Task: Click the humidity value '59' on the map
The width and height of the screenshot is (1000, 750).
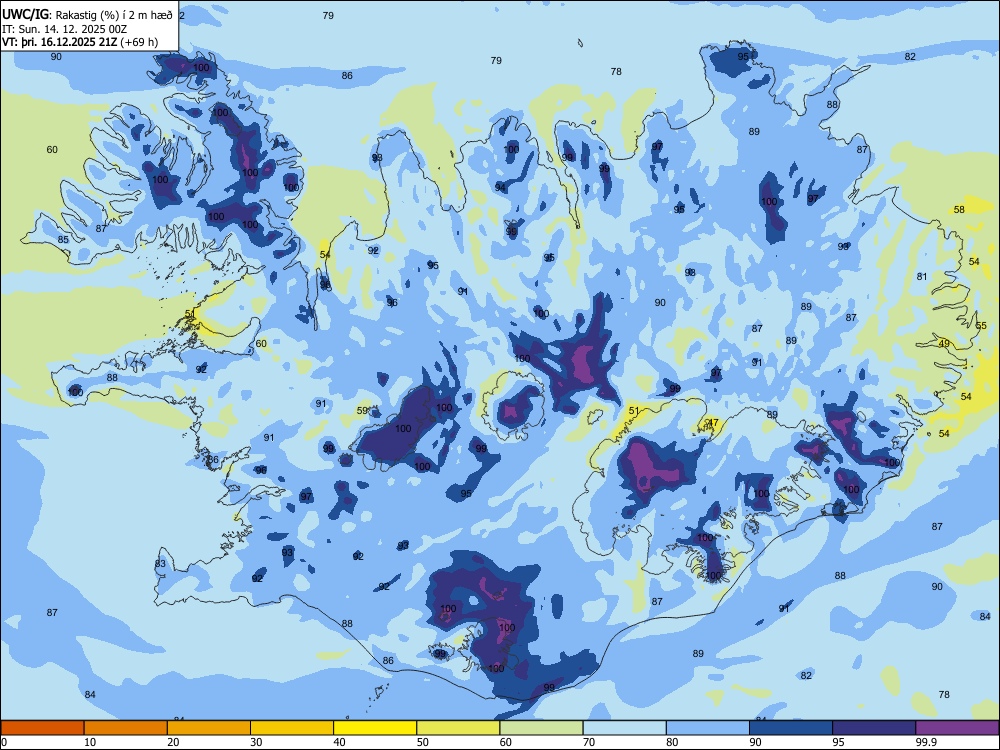Action: pyautogui.click(x=362, y=411)
